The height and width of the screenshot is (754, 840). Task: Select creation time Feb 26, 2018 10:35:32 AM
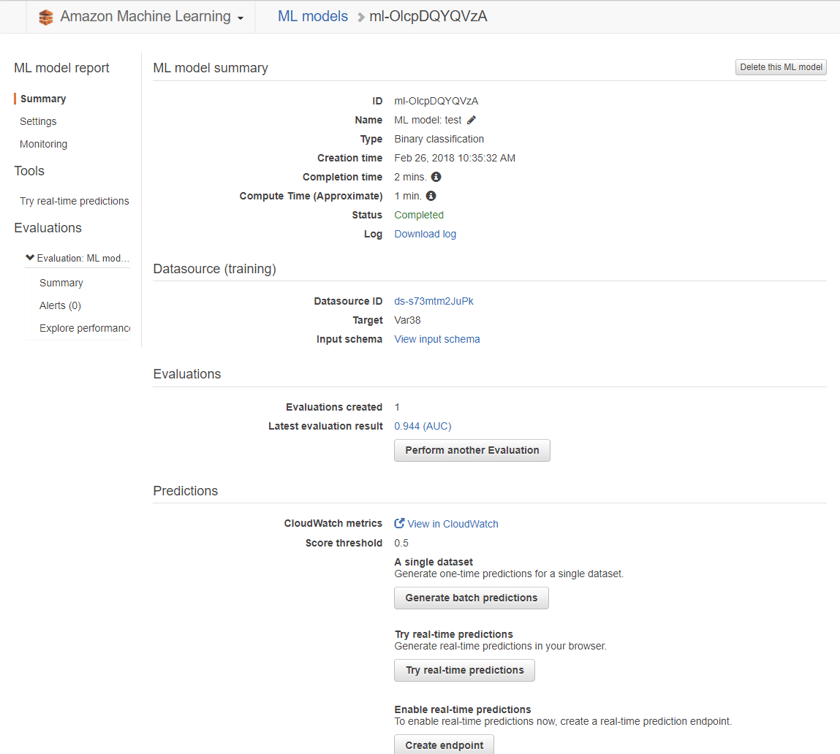point(455,158)
